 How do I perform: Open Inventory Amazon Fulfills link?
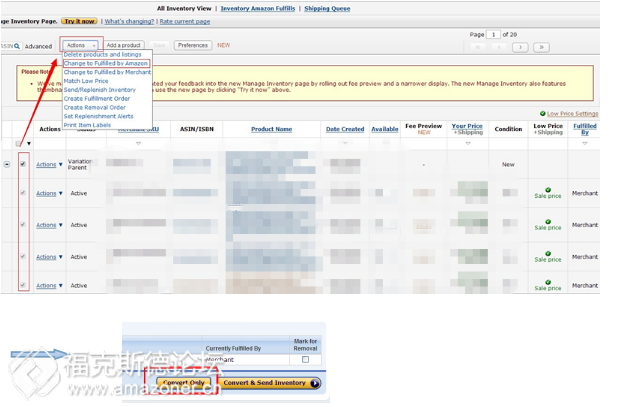[258, 8]
